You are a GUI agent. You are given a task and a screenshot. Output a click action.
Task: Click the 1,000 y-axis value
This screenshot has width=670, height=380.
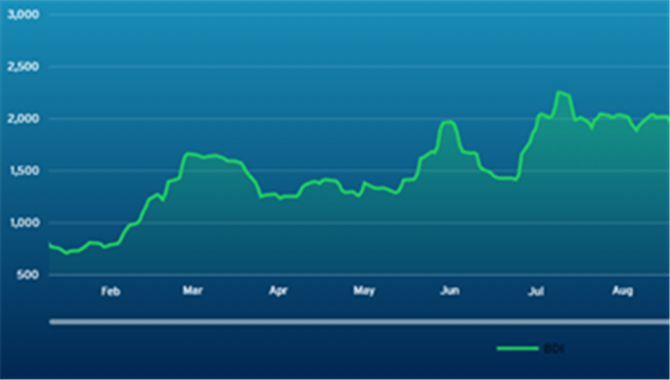coord(24,223)
